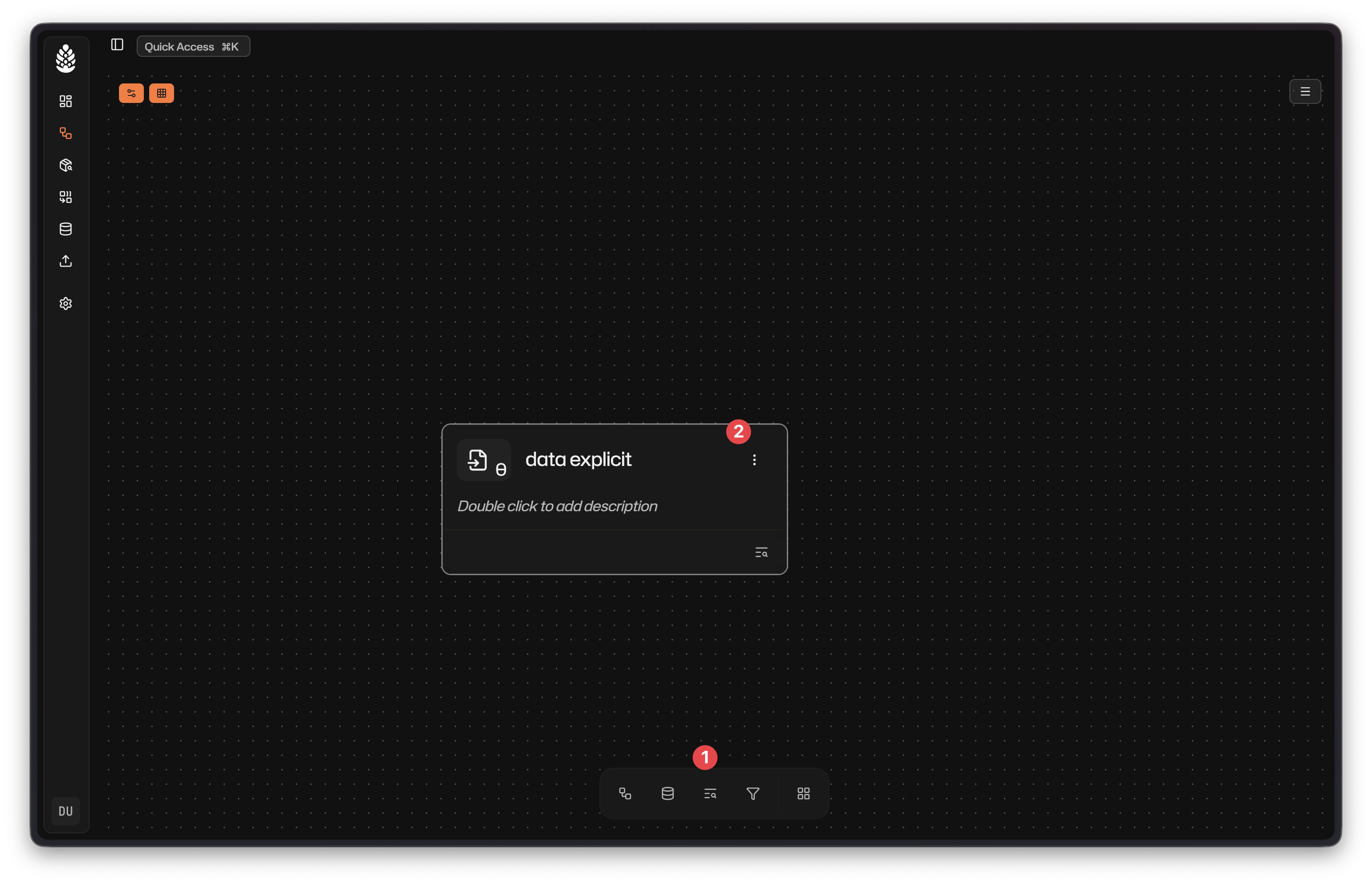Open the three-dot menu on data explicit node
This screenshot has width=1372, height=884.
(x=754, y=459)
